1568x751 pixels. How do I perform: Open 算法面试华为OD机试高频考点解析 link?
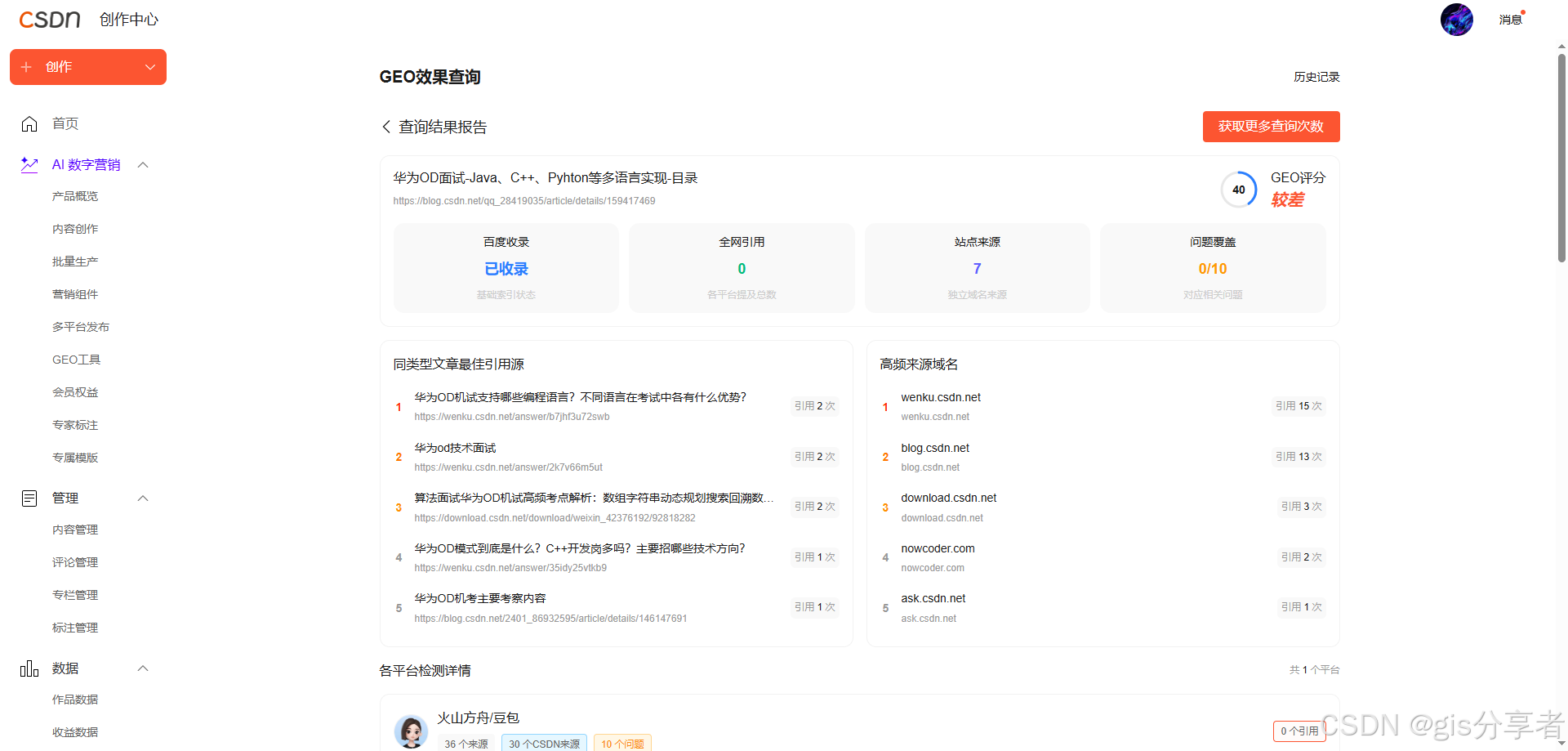[x=594, y=498]
